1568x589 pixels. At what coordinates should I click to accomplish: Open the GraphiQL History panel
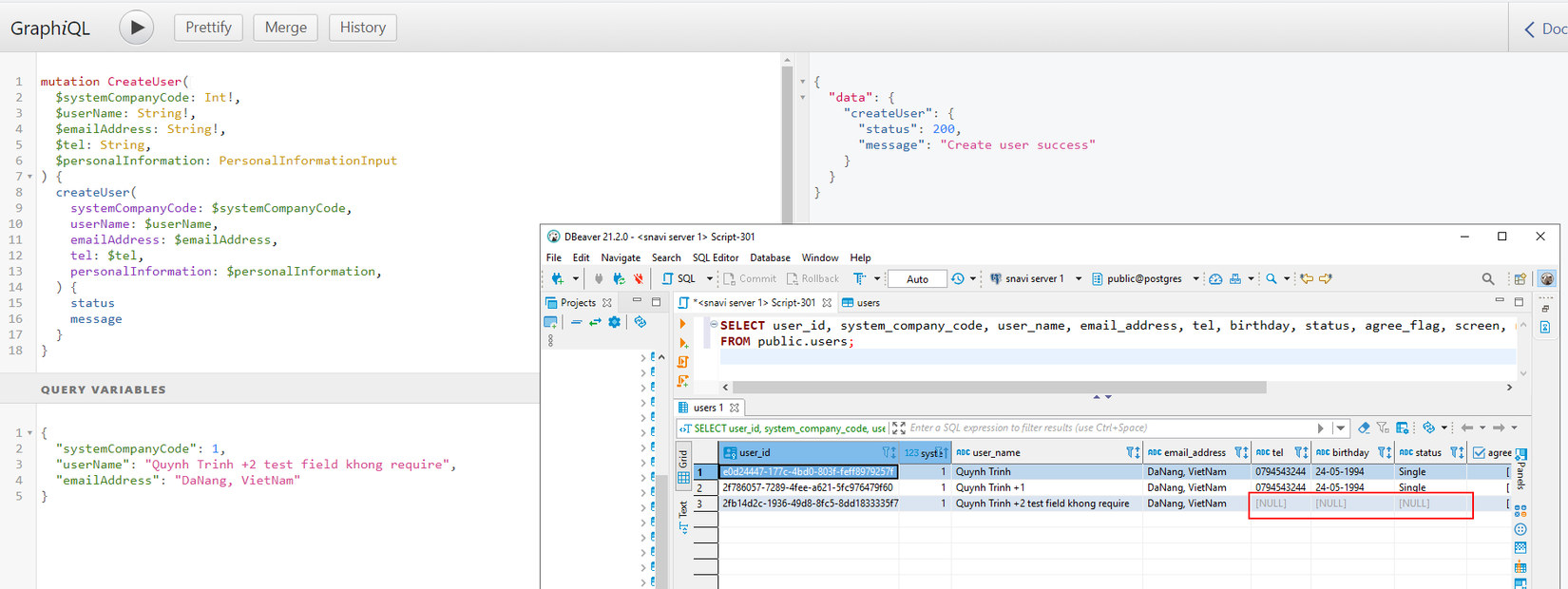pyautogui.click(x=362, y=28)
